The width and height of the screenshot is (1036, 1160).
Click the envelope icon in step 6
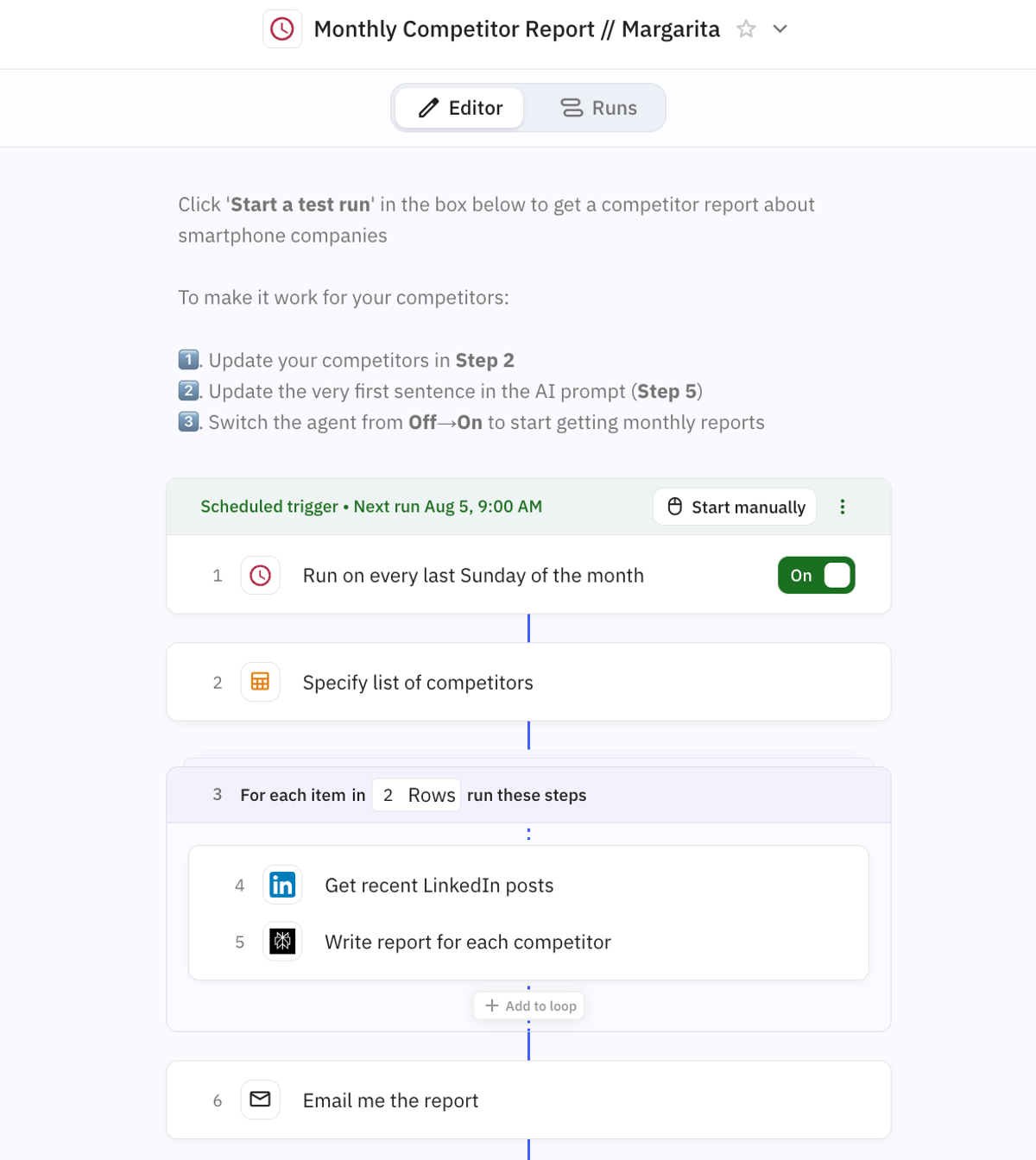(x=260, y=1100)
